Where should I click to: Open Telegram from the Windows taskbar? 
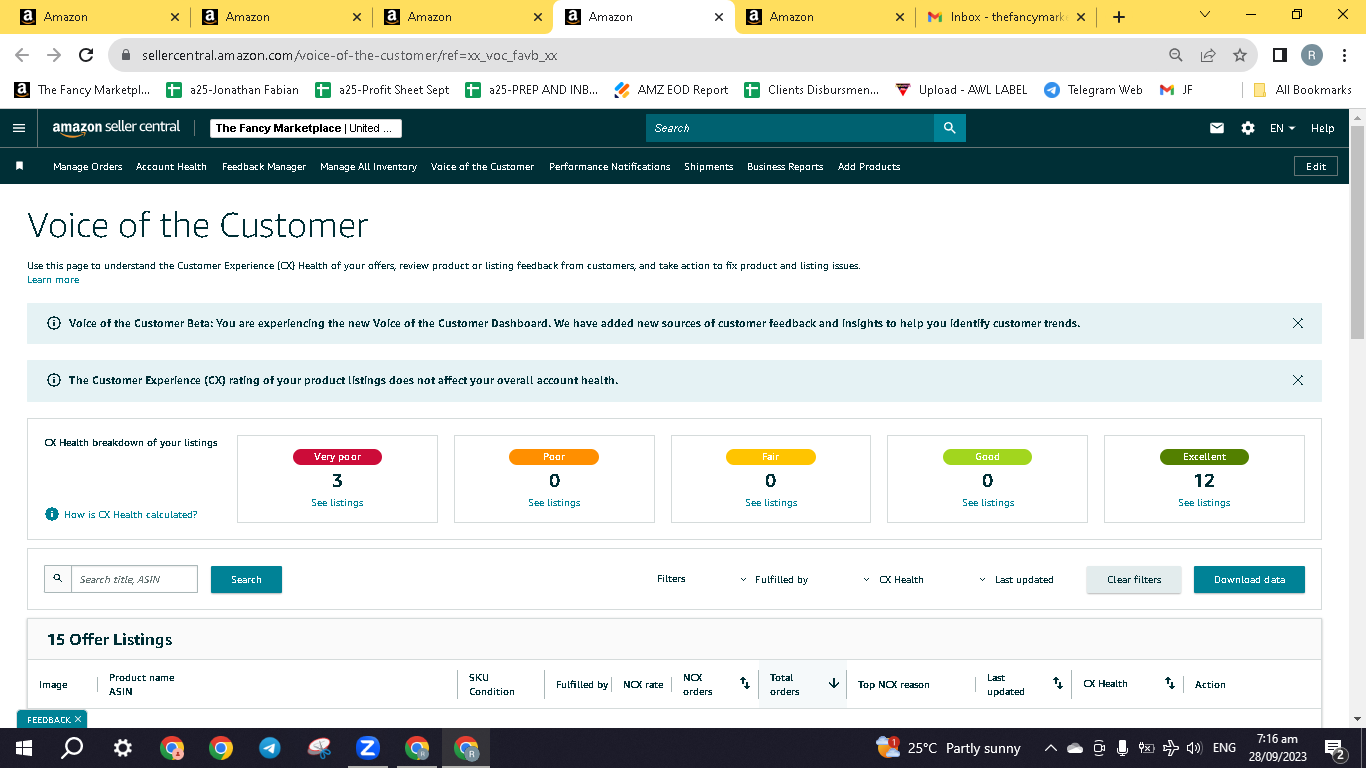[x=270, y=747]
